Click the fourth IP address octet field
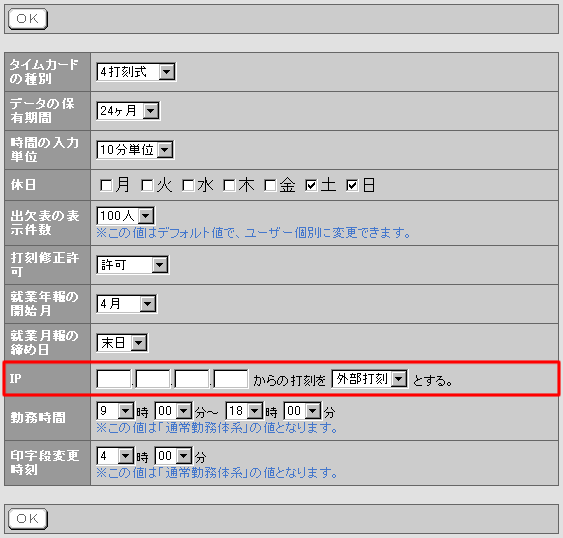The height and width of the screenshot is (538, 563). click(x=231, y=379)
